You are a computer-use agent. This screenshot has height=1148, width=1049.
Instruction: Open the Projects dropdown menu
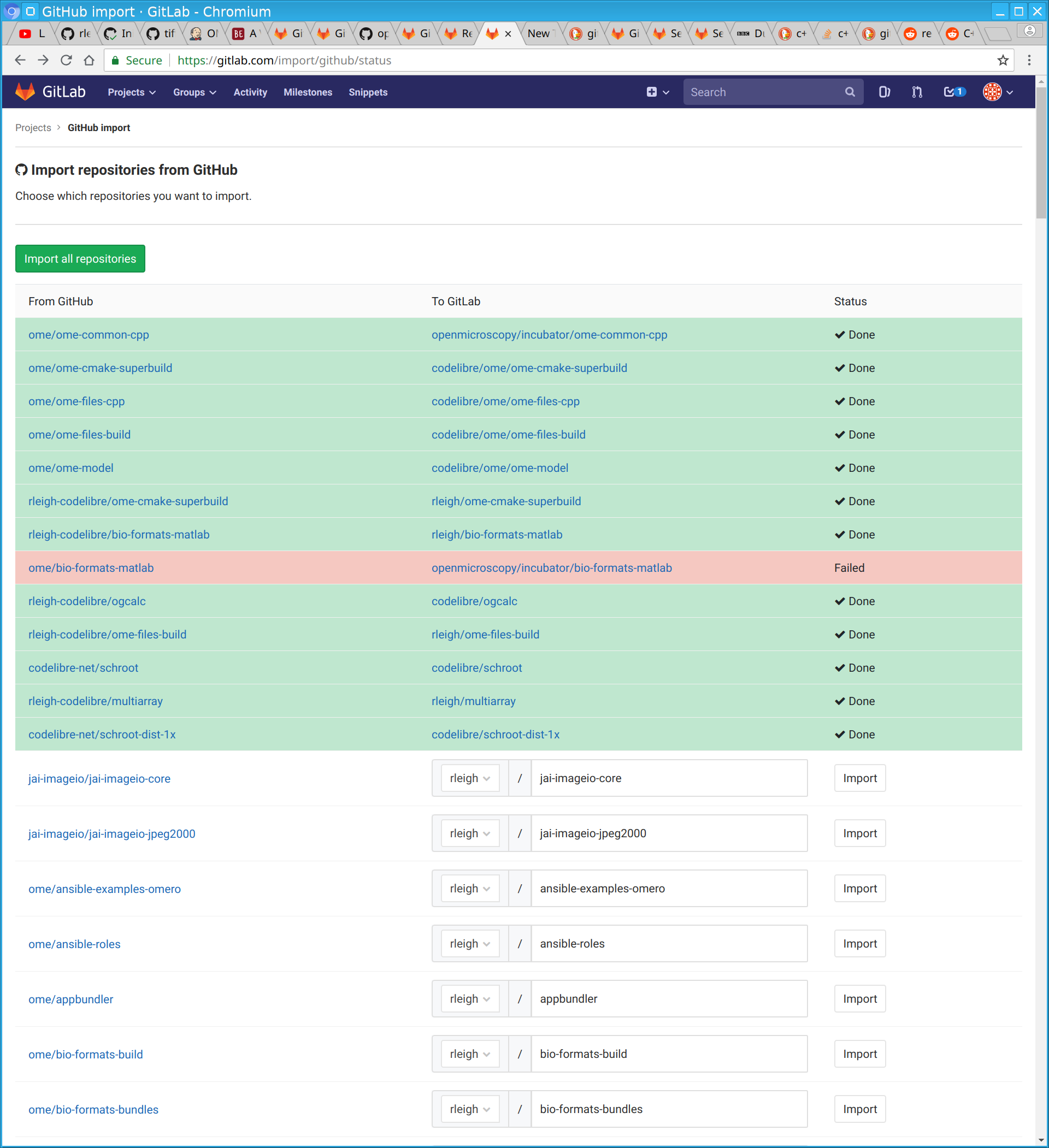[132, 92]
